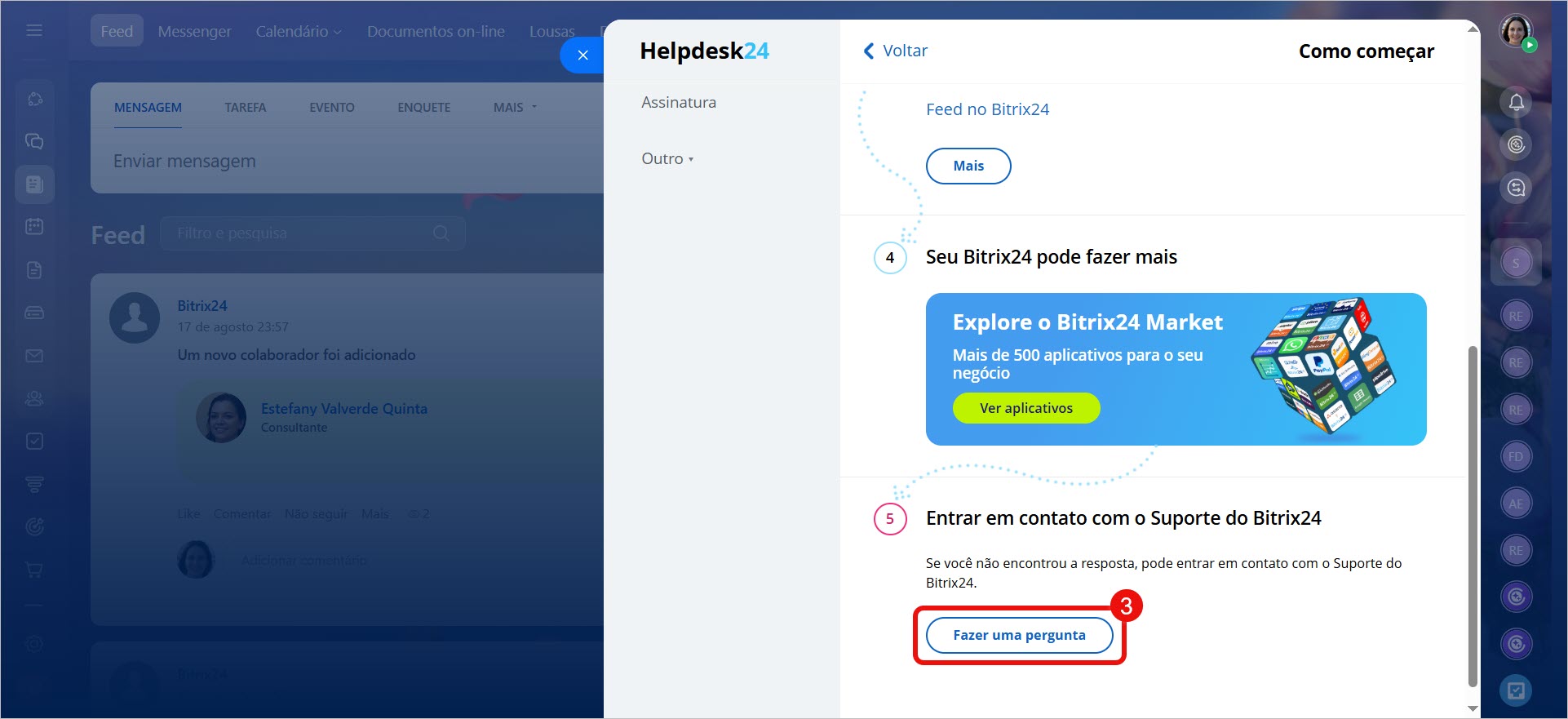Open the document sidebar icon

(34, 269)
